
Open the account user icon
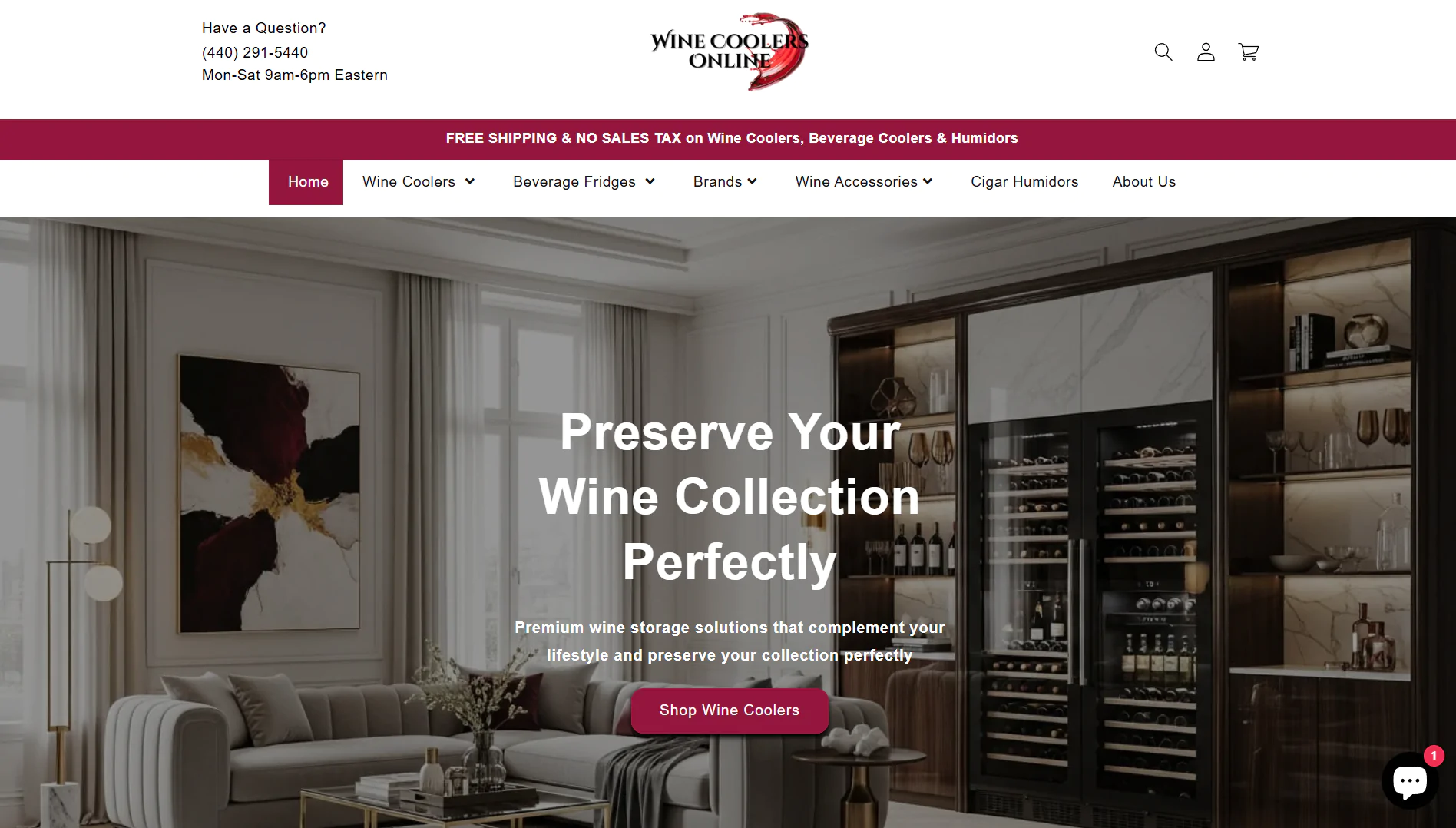click(x=1206, y=51)
